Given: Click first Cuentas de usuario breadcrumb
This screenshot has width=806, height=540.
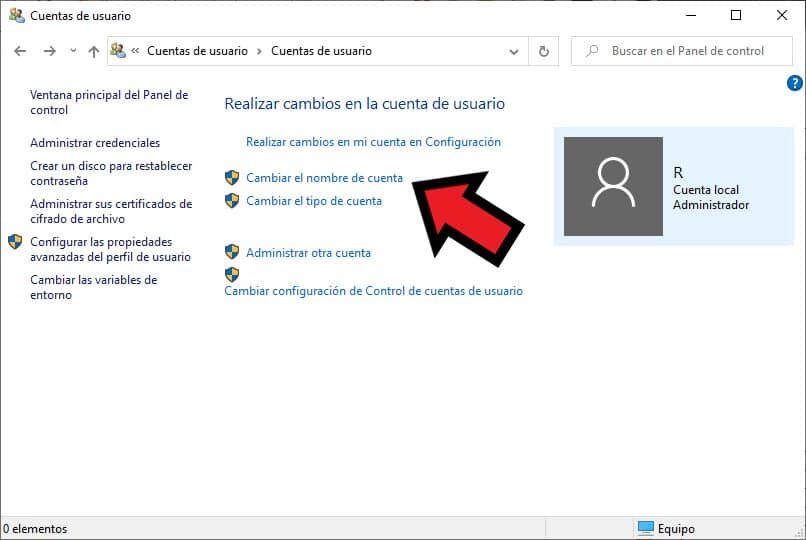Looking at the screenshot, I should [197, 51].
